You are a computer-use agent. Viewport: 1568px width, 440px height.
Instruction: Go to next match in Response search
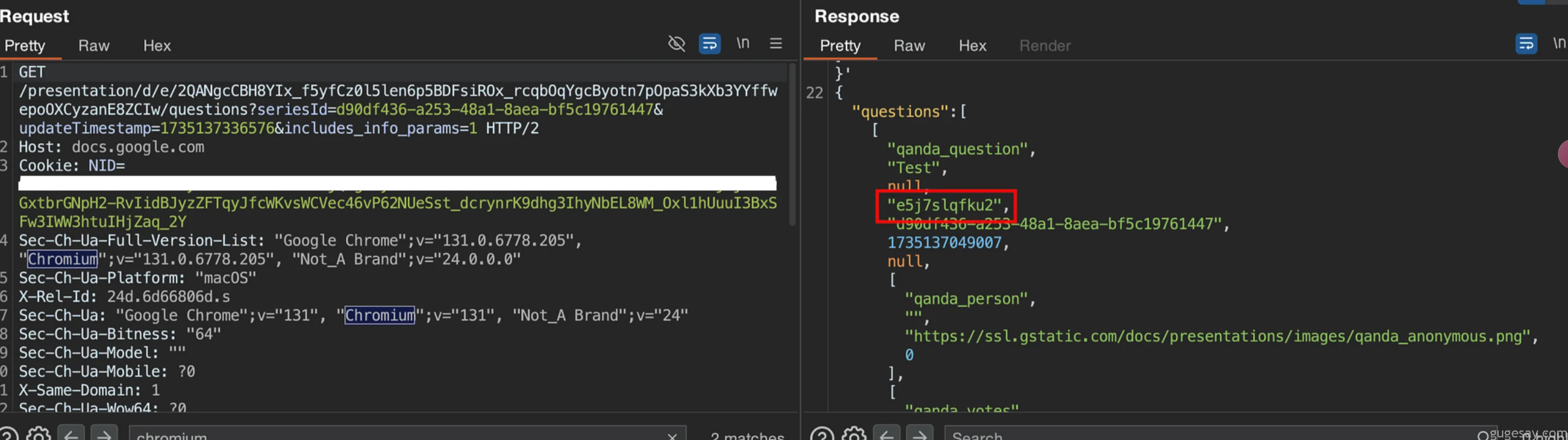pos(919,434)
